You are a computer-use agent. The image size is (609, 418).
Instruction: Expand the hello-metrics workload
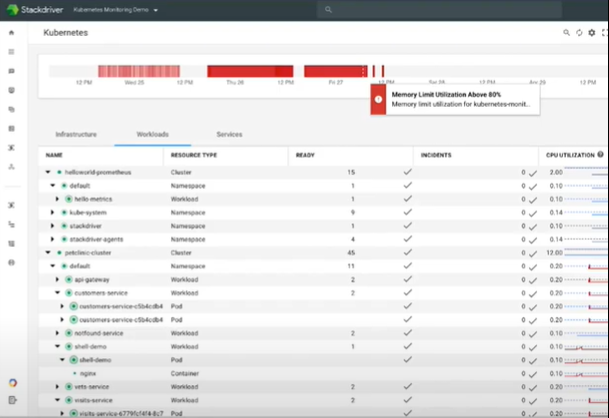[57, 199]
